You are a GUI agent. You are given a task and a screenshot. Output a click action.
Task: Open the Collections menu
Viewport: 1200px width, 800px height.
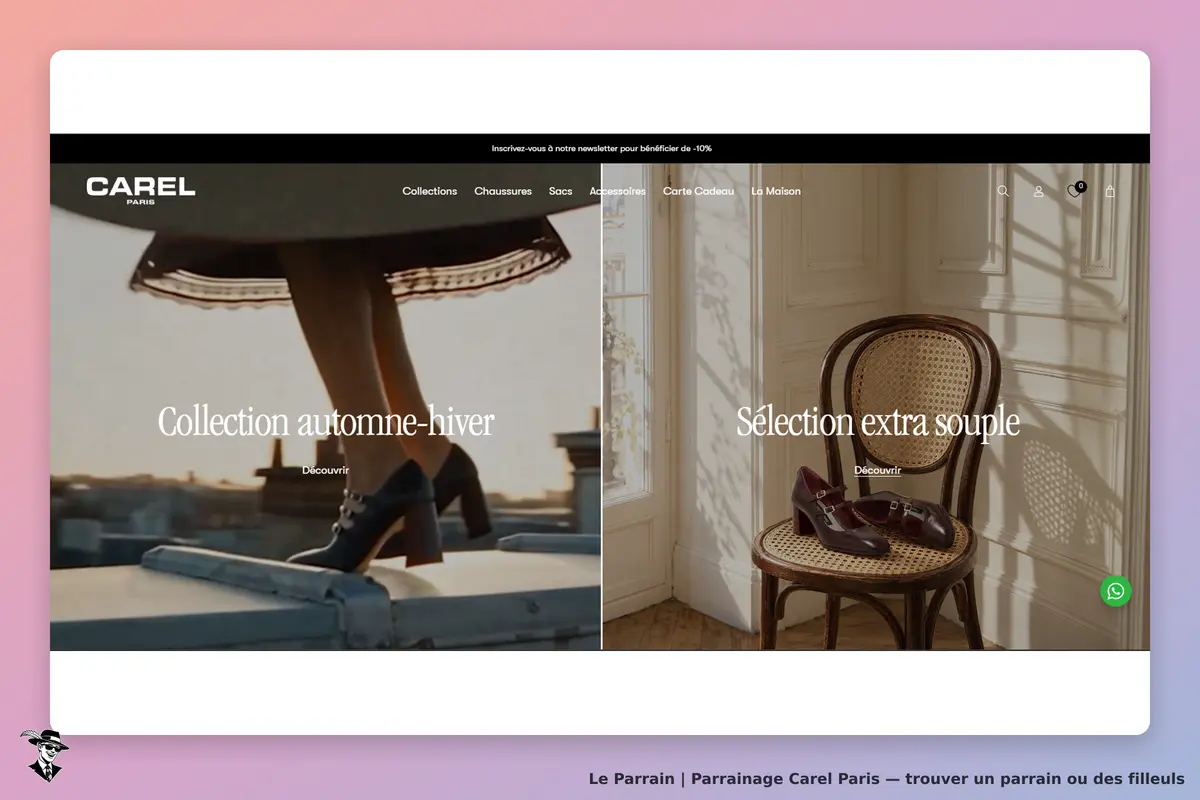[x=430, y=191]
